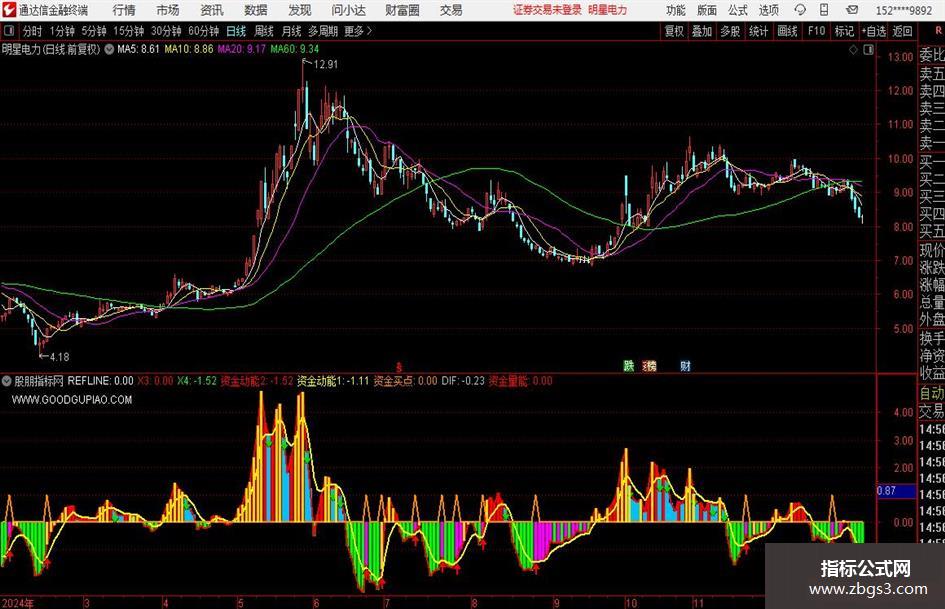Switch to the 月线 monthly tab

(292, 31)
